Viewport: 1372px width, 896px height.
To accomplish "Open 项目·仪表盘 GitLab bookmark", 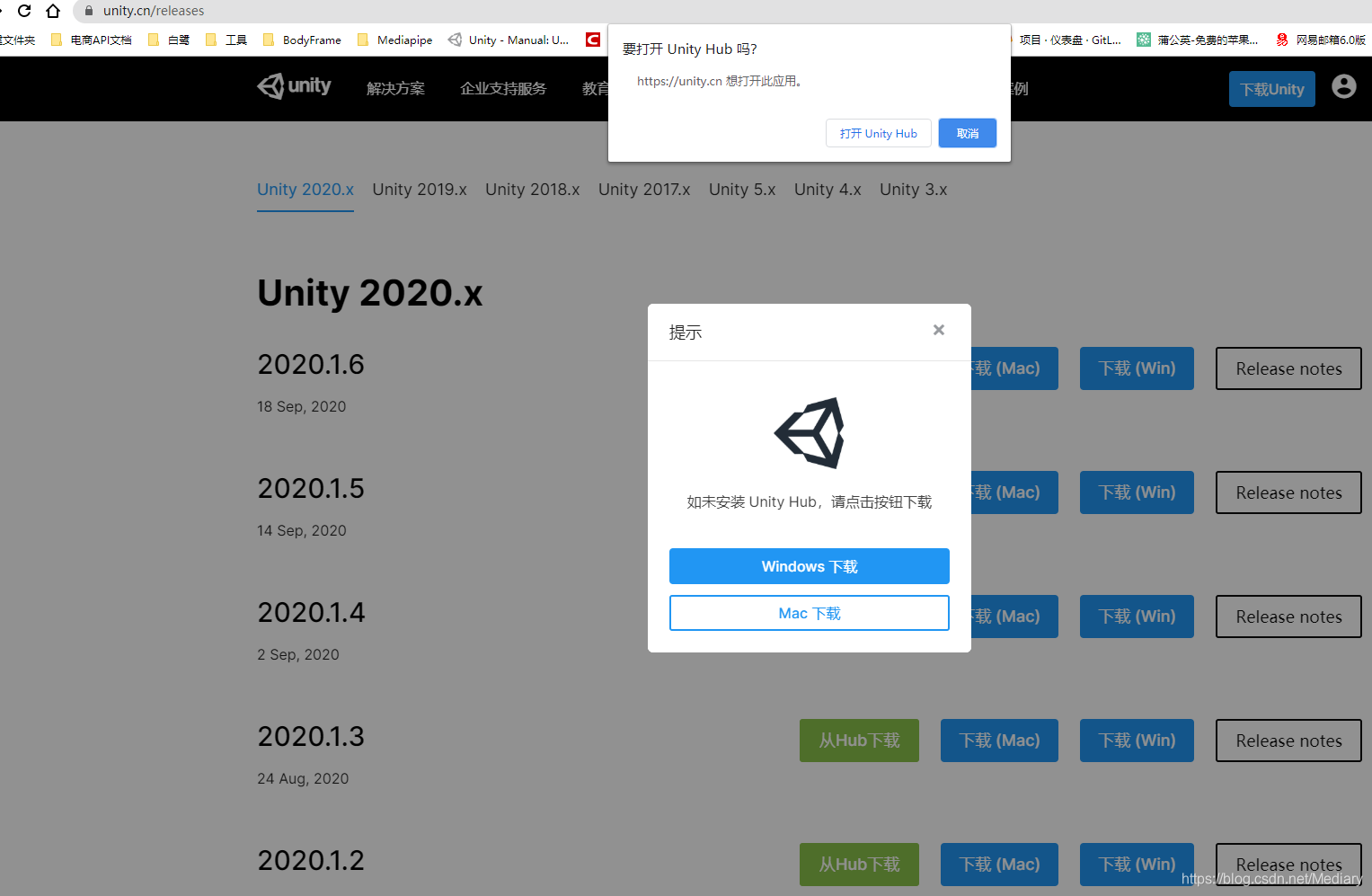I will tap(1069, 40).
